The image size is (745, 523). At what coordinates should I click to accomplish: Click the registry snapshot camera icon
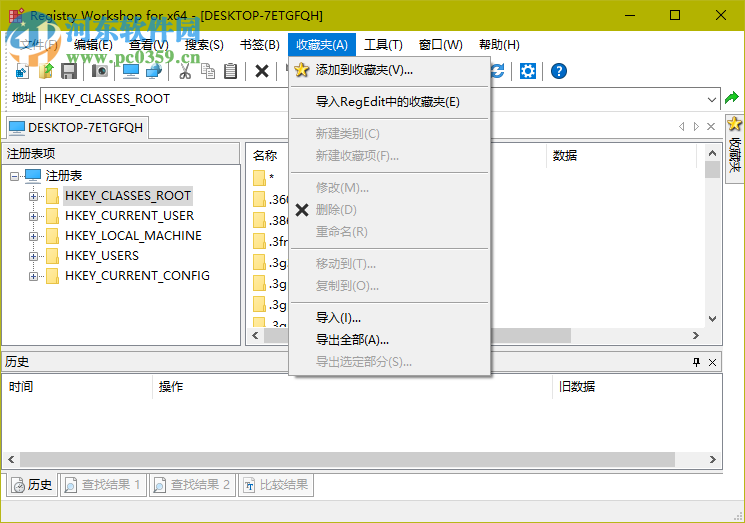pos(100,71)
